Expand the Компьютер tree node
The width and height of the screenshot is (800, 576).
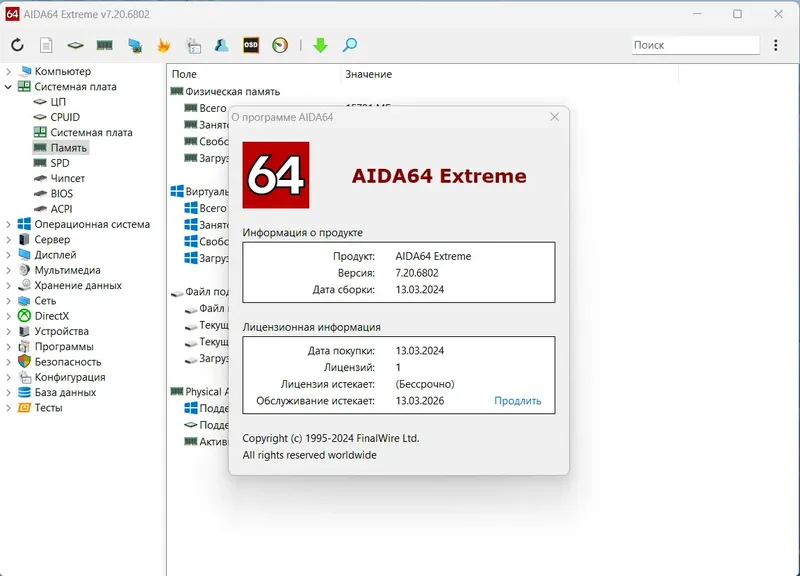click(x=8, y=71)
